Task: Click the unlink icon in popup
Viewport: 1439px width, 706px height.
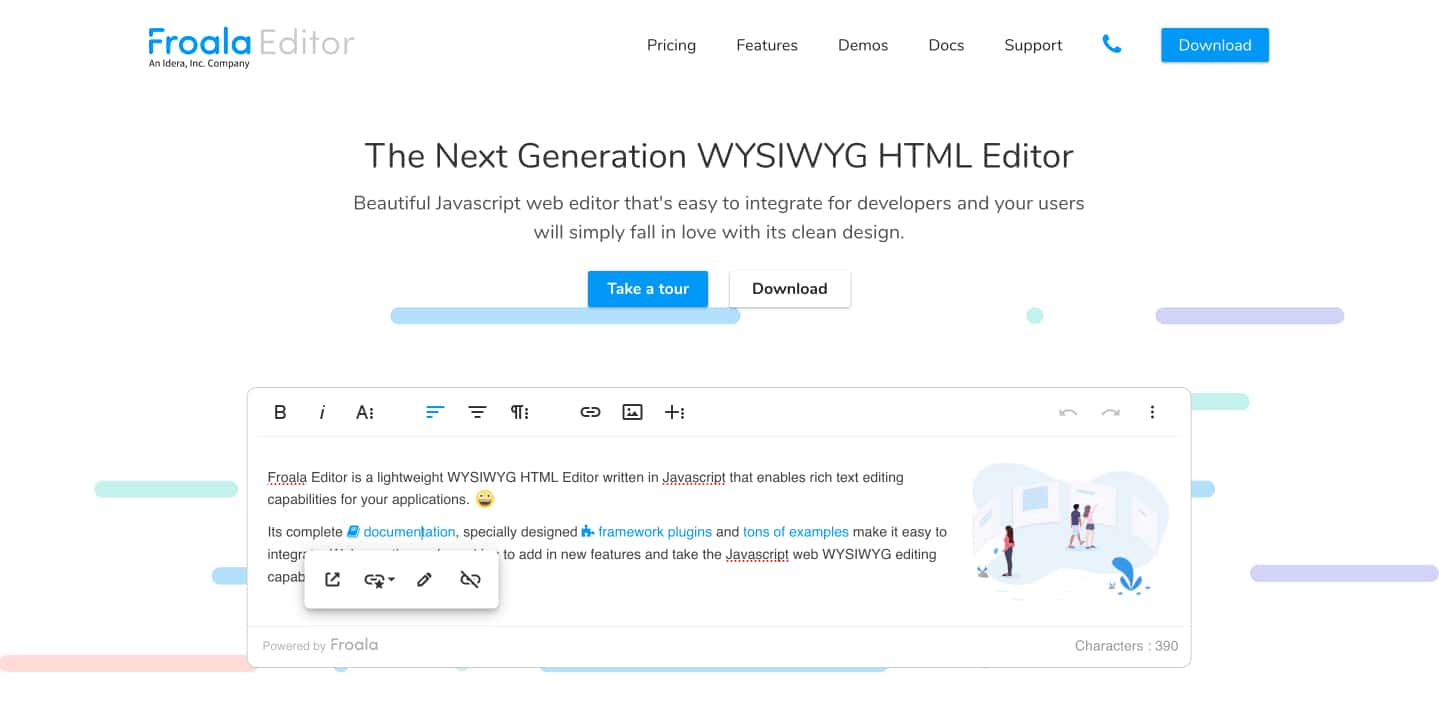Action: (470, 579)
